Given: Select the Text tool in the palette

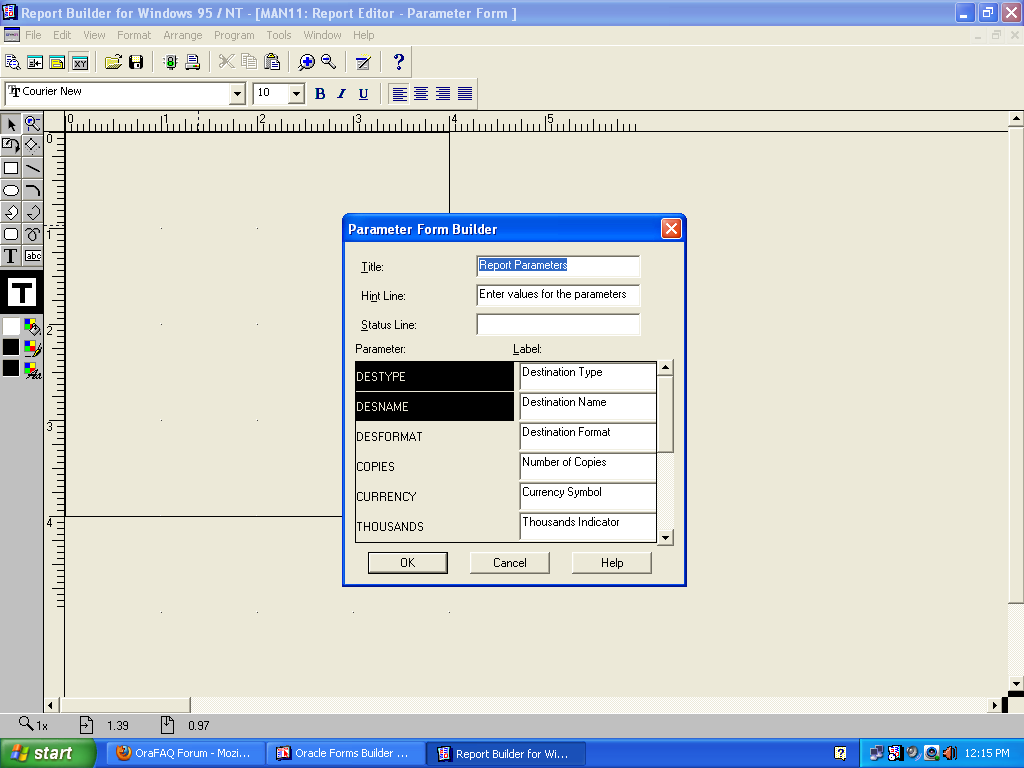Looking at the screenshot, I should (x=11, y=256).
